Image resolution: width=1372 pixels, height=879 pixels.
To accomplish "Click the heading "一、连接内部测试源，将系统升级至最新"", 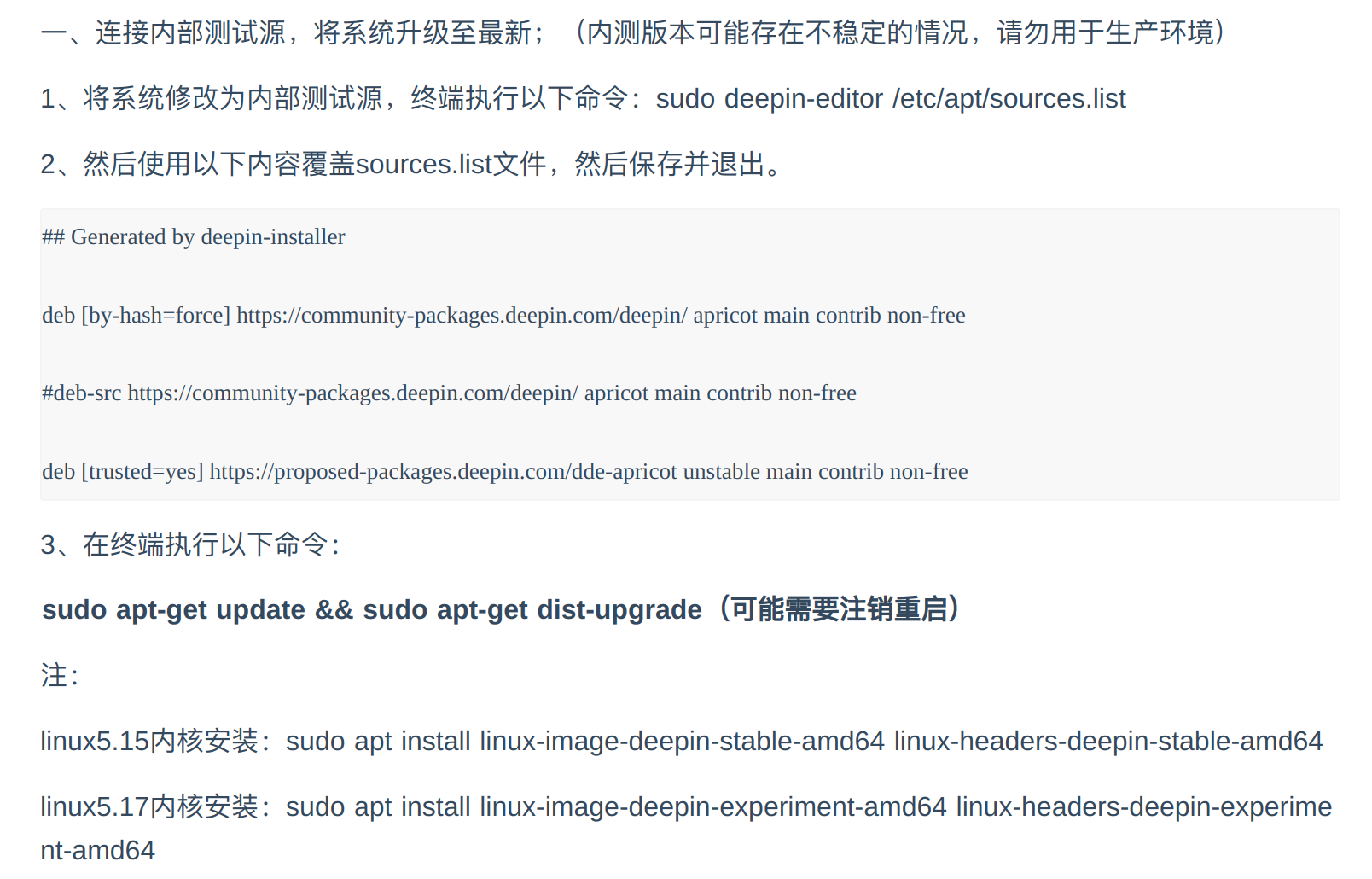I will click(x=286, y=32).
